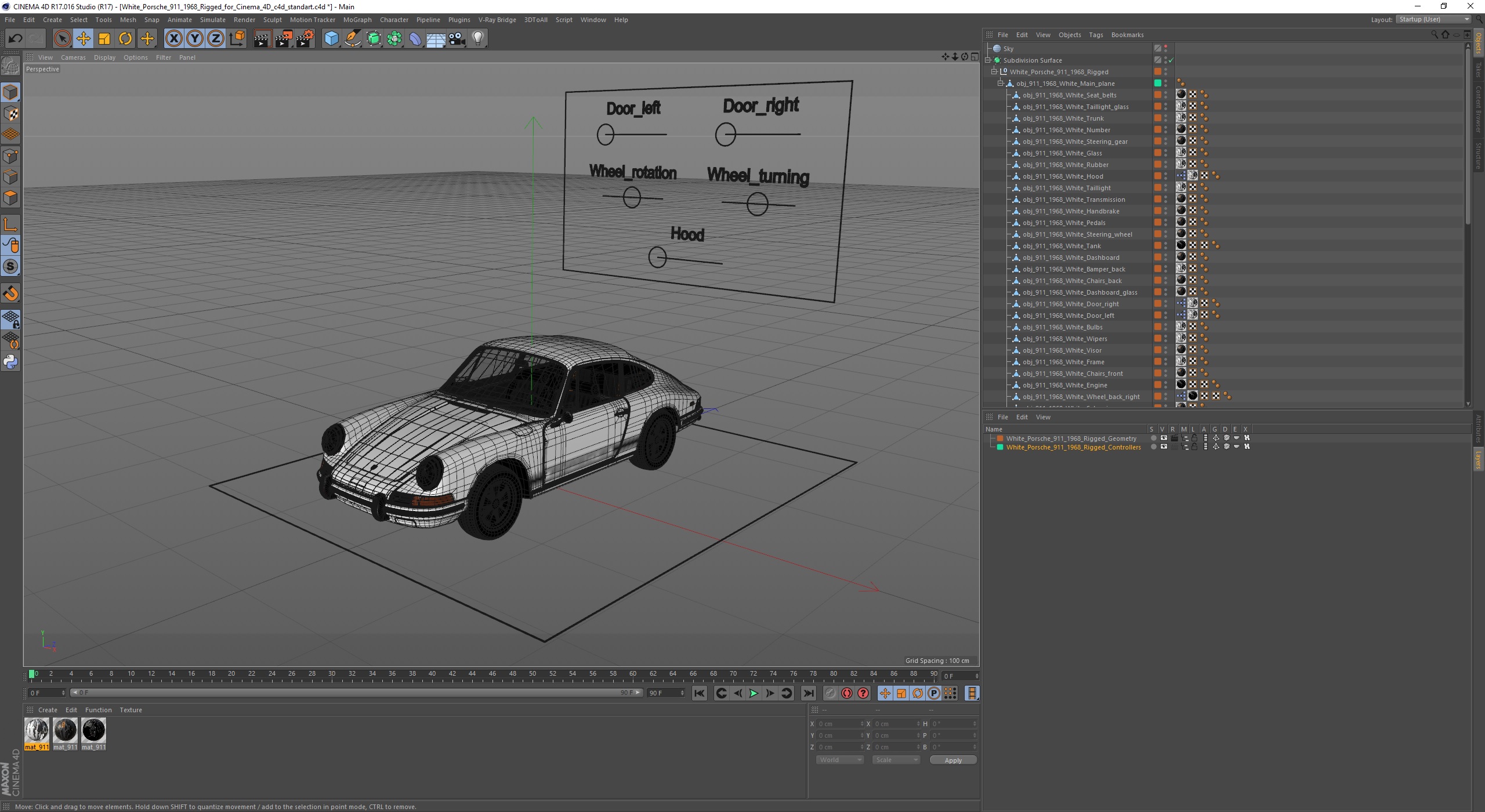Toggle the Subdivision Surface enable checkmark

(1171, 60)
